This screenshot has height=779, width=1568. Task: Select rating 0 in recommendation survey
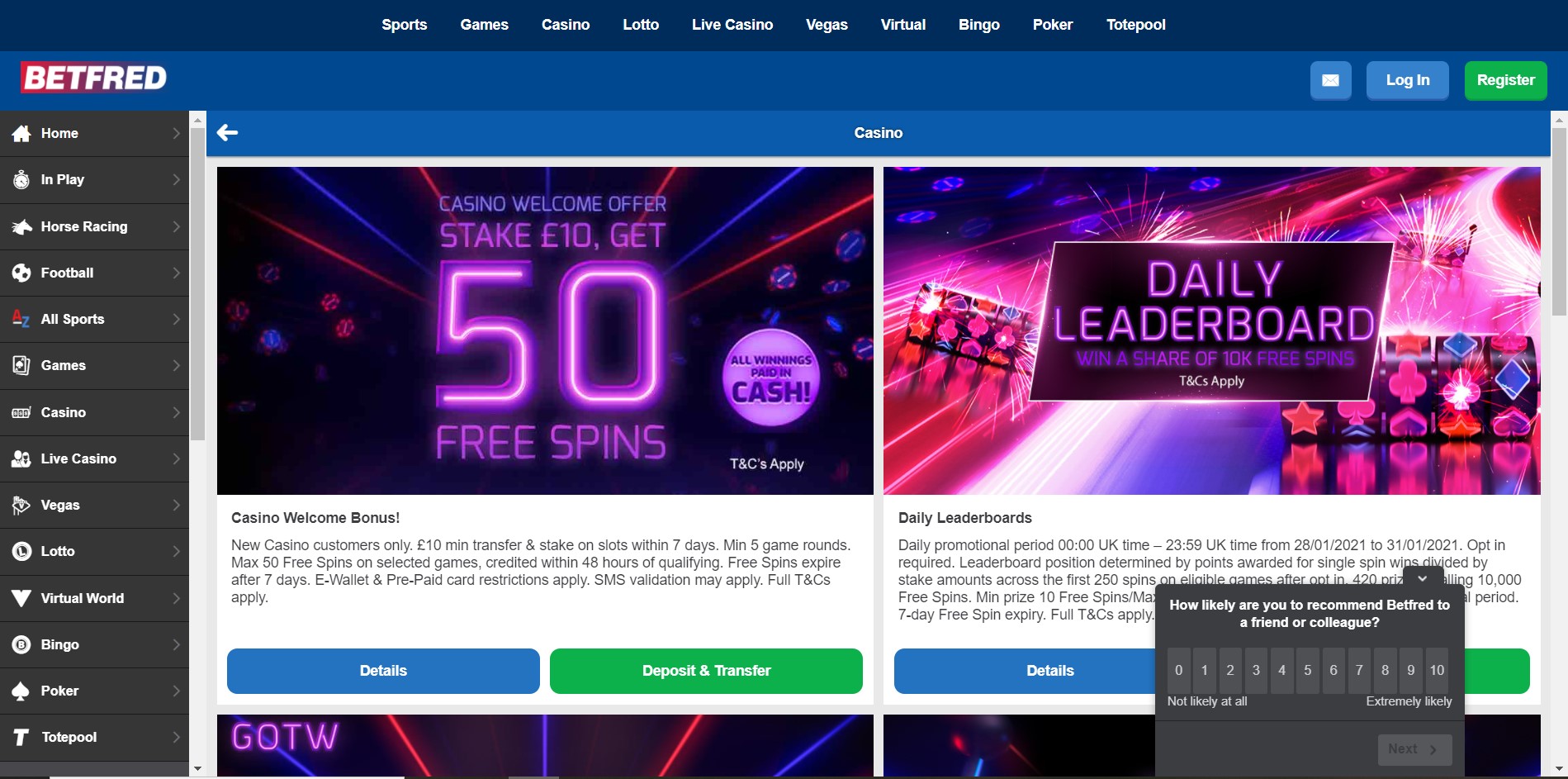pos(1178,670)
